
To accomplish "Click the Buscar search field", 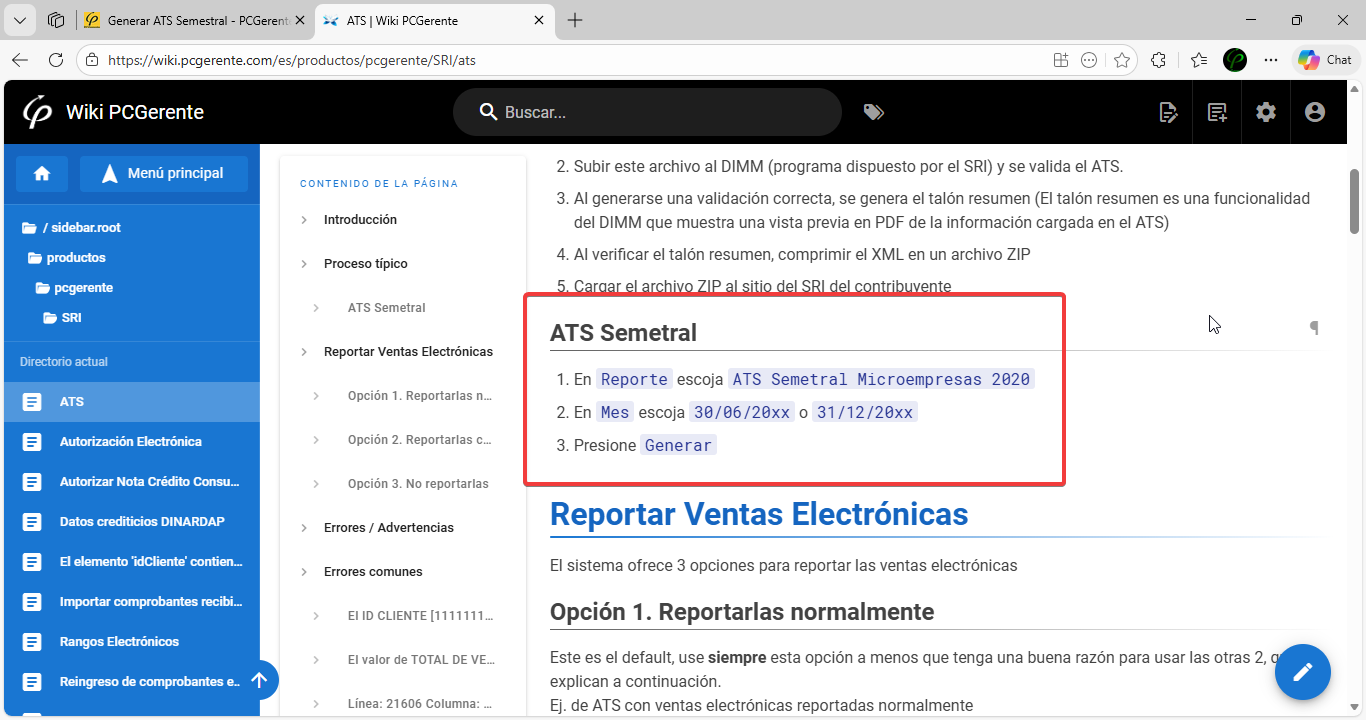I will click(660, 112).
